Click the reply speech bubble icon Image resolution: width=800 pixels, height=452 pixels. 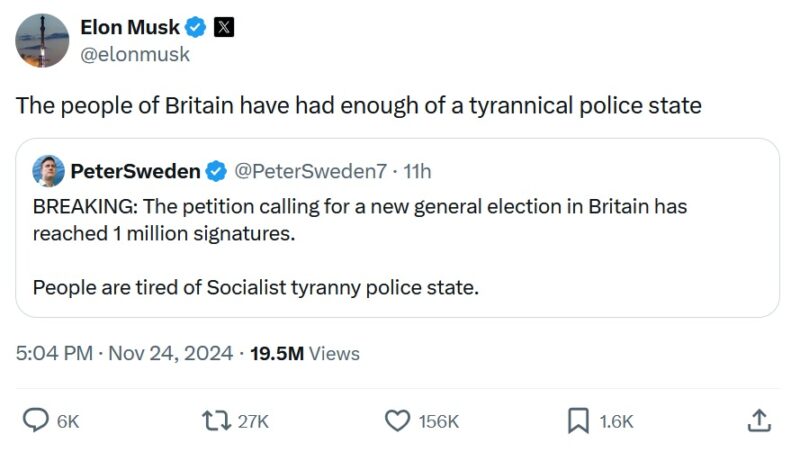point(36,421)
